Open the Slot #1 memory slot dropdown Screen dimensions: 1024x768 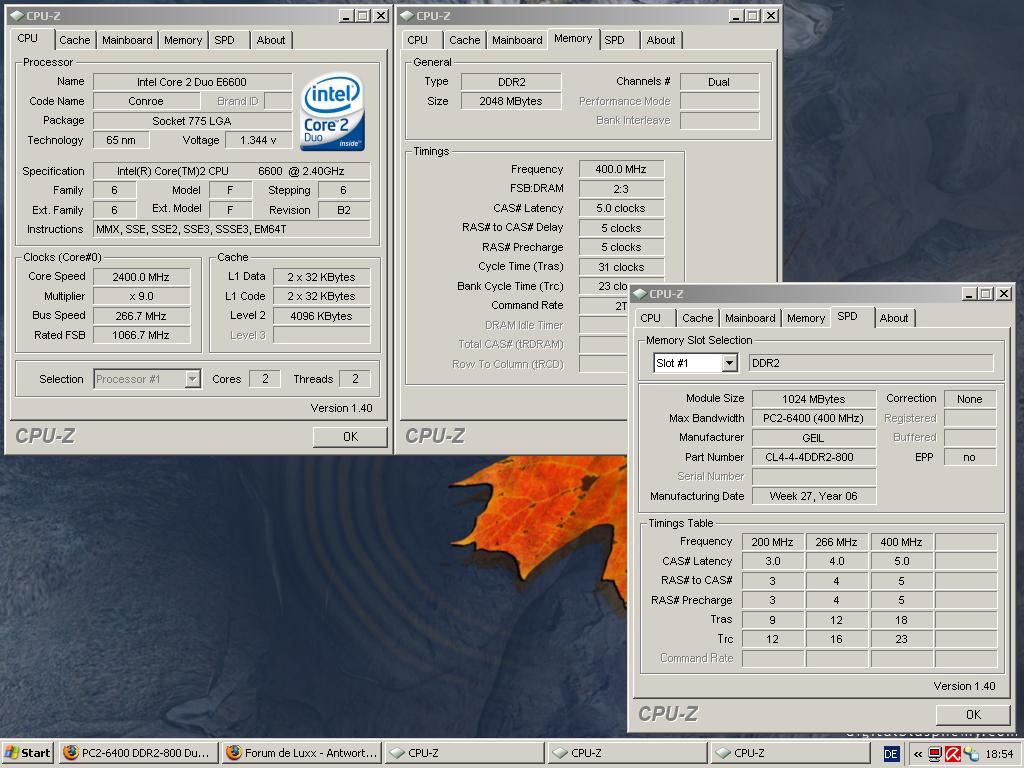click(729, 363)
